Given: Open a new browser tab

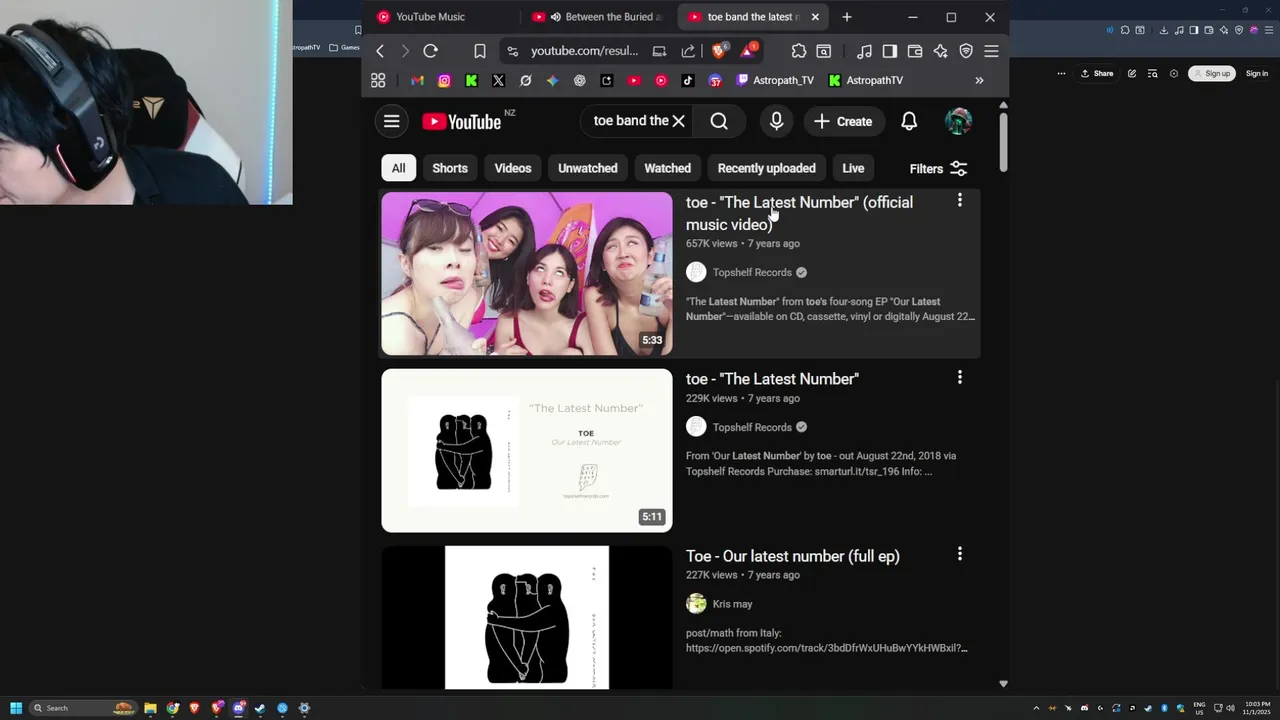Looking at the screenshot, I should pyautogui.click(x=847, y=17).
